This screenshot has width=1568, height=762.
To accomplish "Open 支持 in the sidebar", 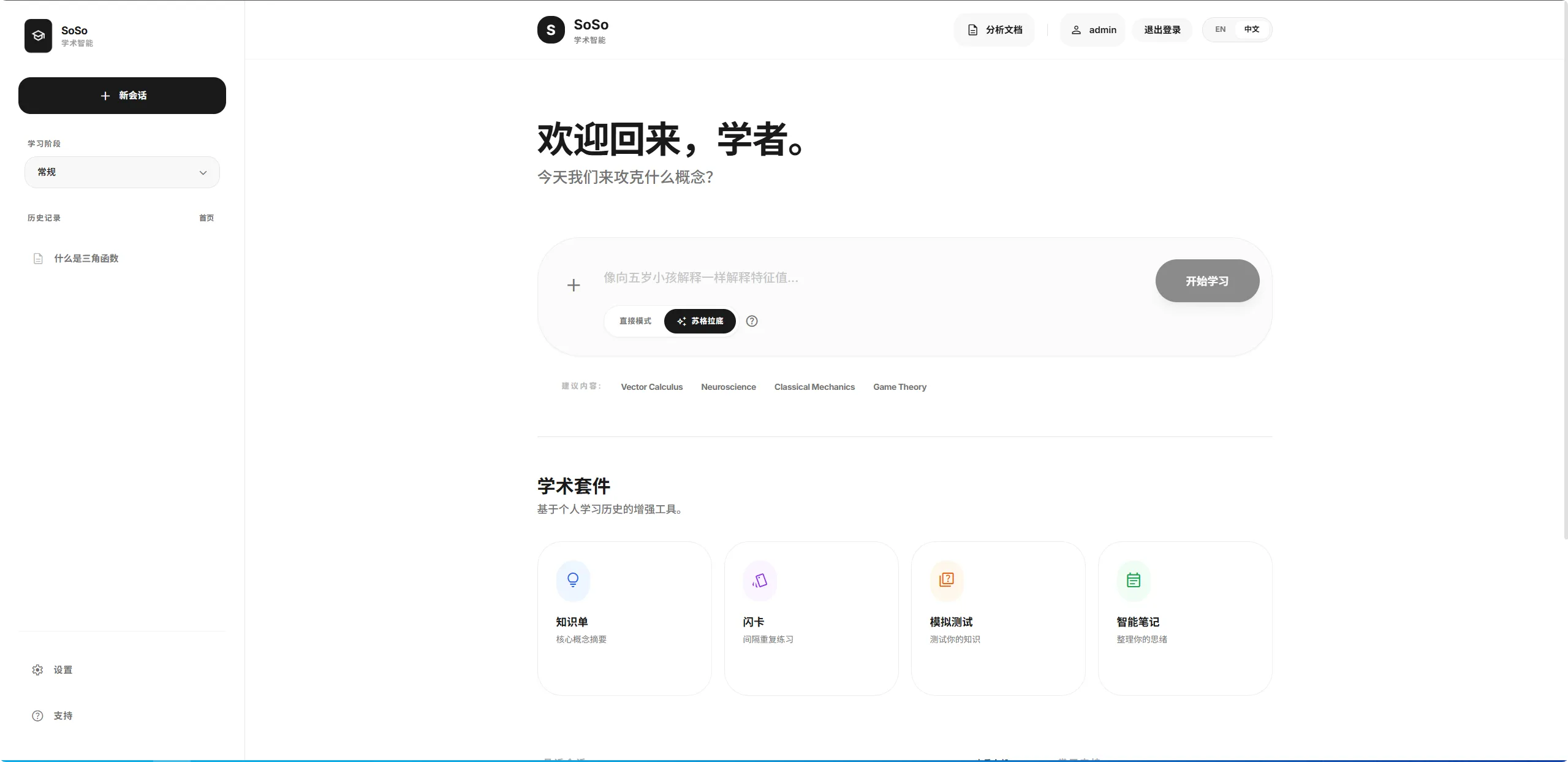I will pyautogui.click(x=122, y=716).
